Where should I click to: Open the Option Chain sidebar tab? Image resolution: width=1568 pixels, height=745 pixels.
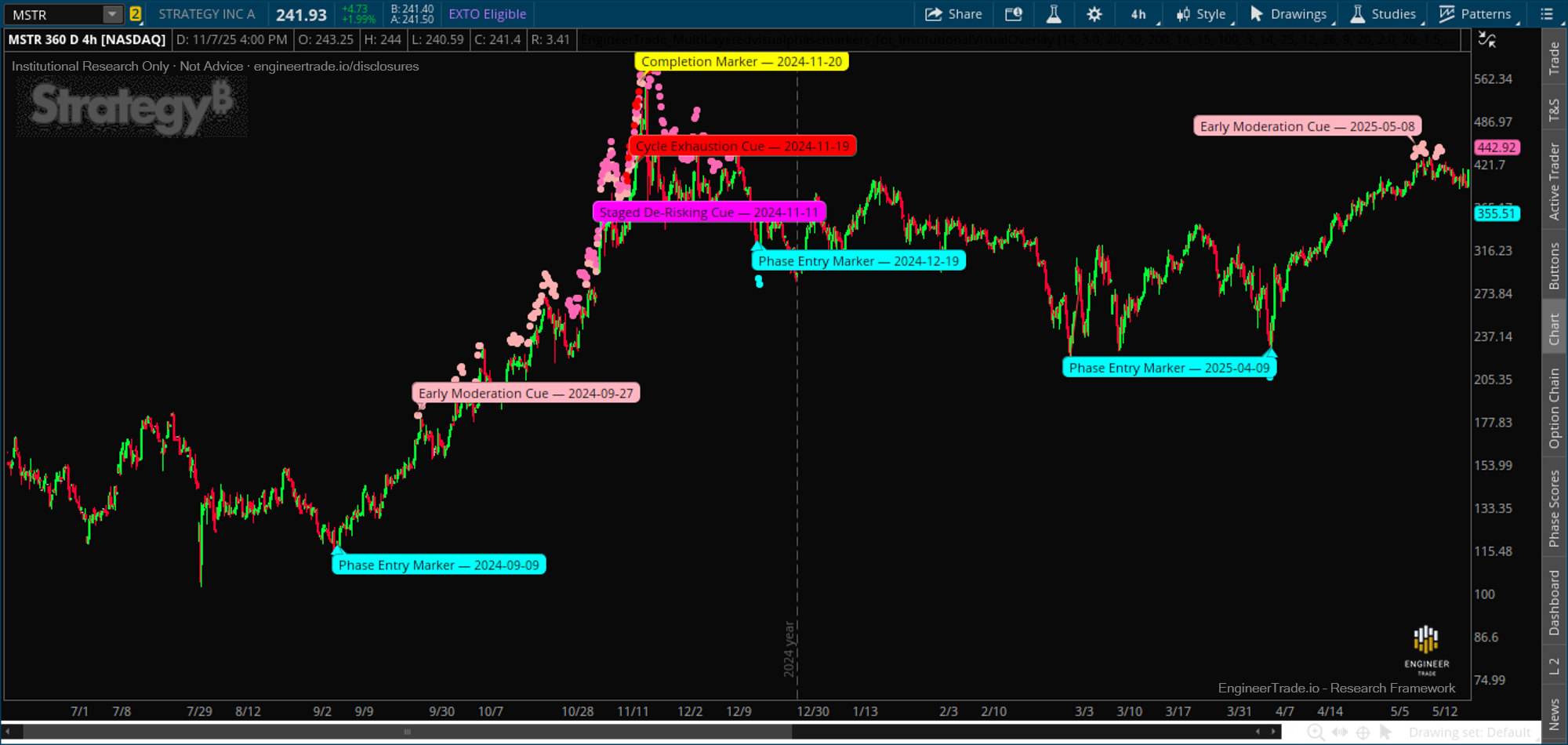coord(1554,409)
